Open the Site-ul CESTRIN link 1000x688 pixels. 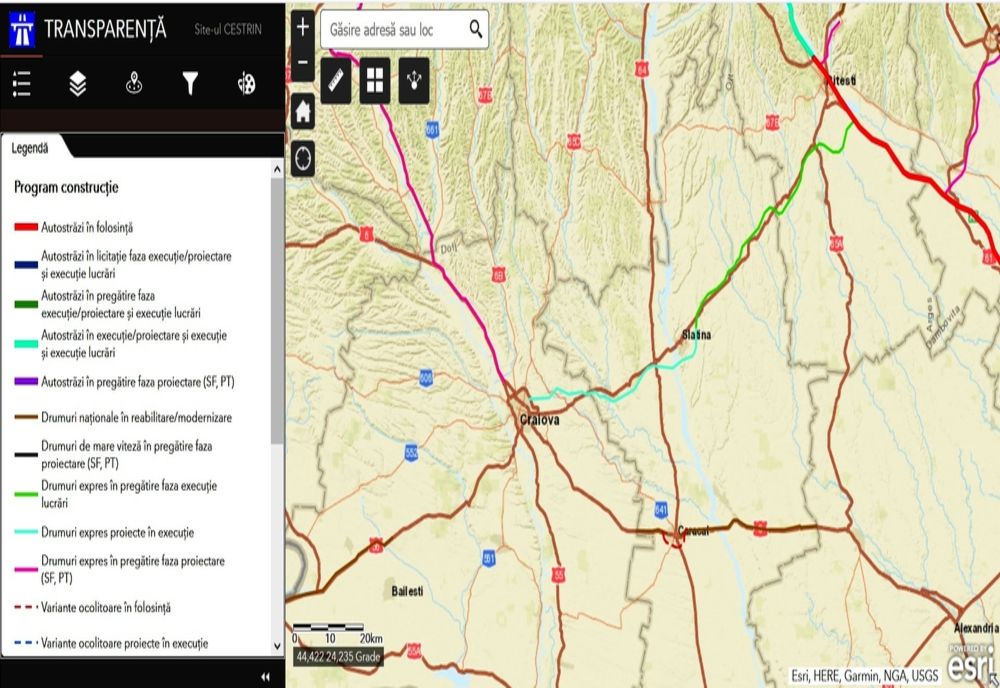(x=228, y=30)
